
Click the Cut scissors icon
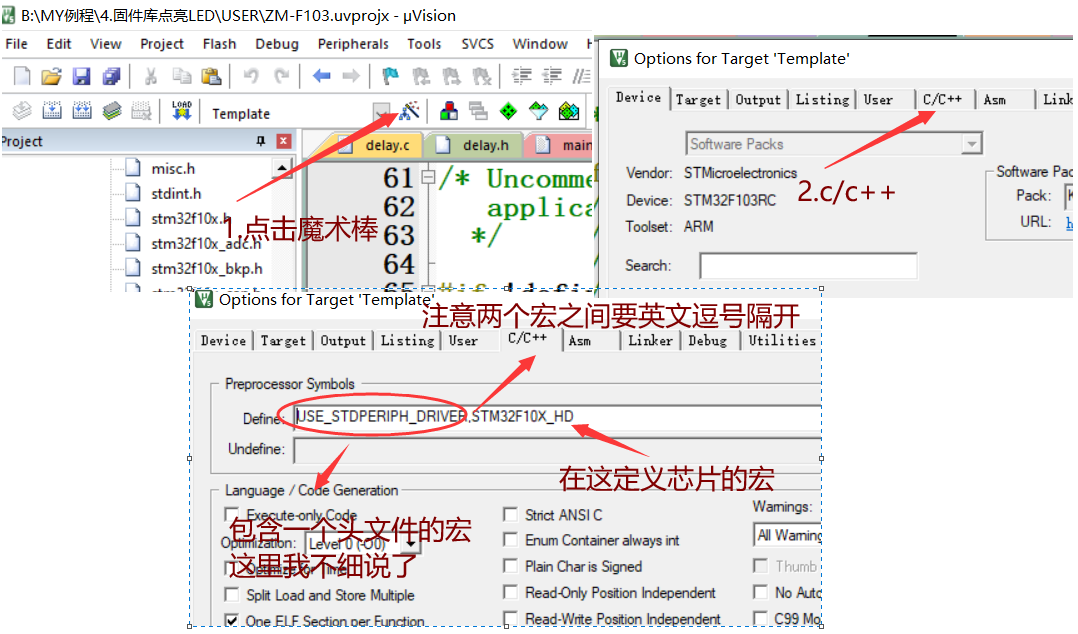click(151, 76)
